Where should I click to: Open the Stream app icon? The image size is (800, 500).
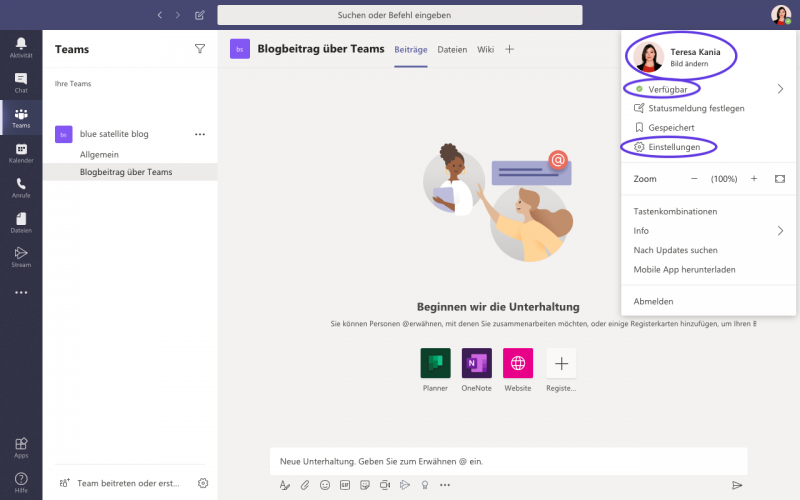coord(21,257)
